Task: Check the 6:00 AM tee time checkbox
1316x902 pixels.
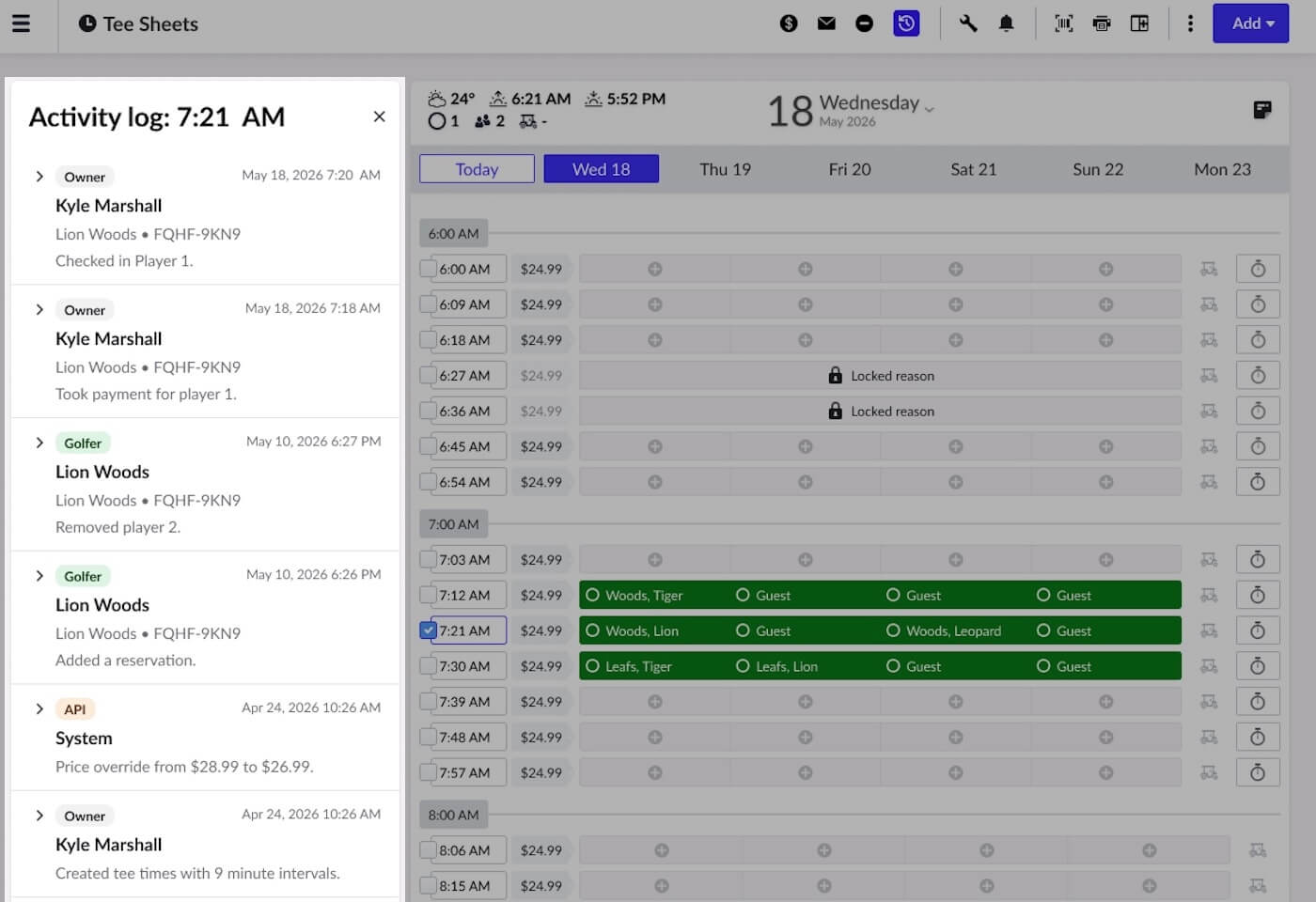Action: (x=429, y=269)
